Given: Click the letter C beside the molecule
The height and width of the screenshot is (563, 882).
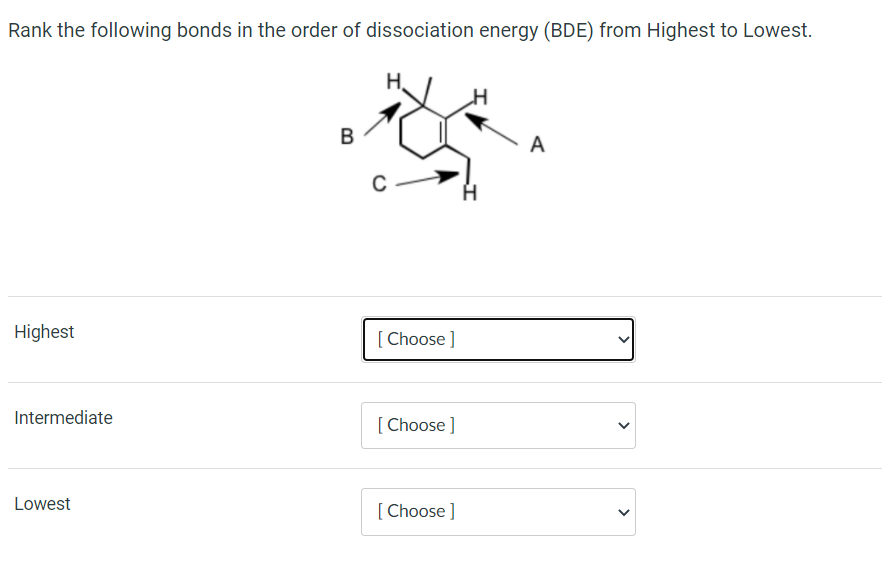Looking at the screenshot, I should pos(378,184).
